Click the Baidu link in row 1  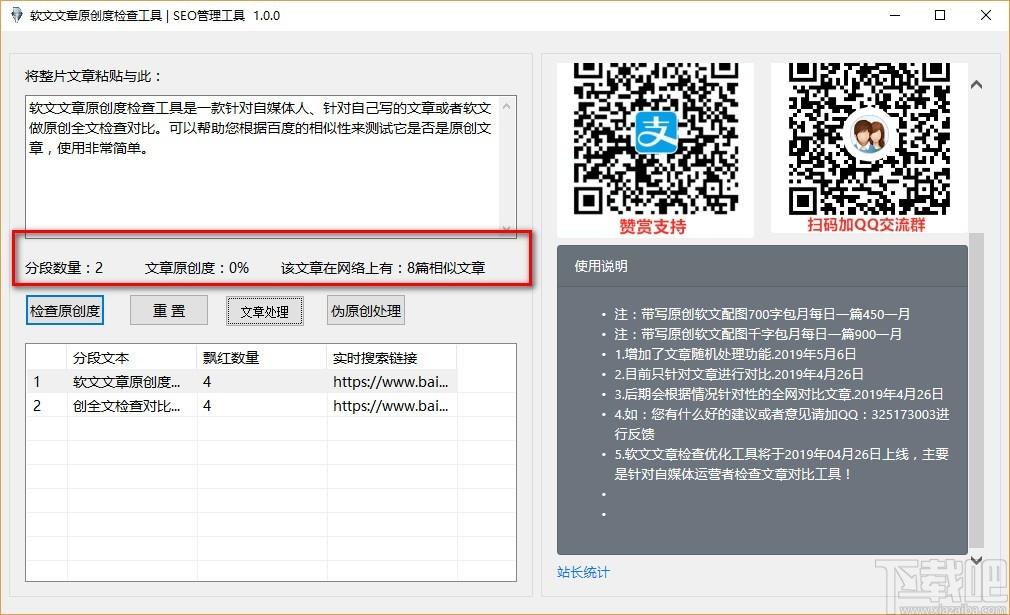tap(390, 381)
